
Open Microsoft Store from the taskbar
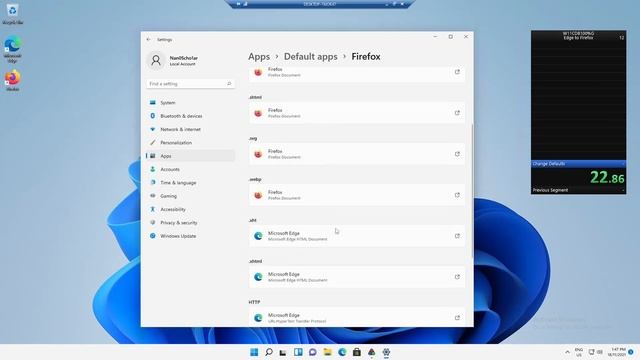[357, 352]
